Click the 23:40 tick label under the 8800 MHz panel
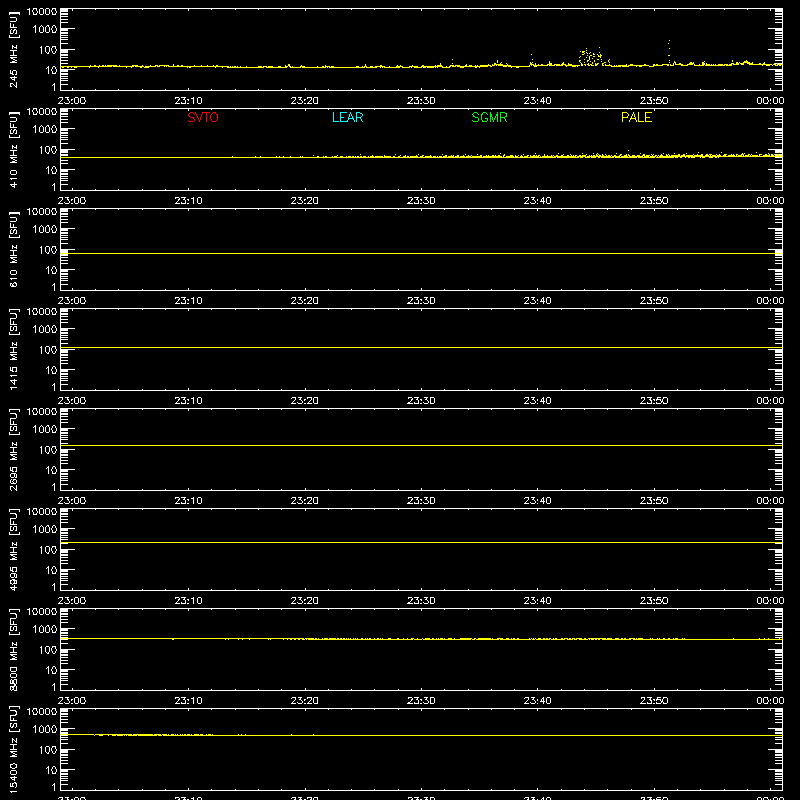 point(537,701)
